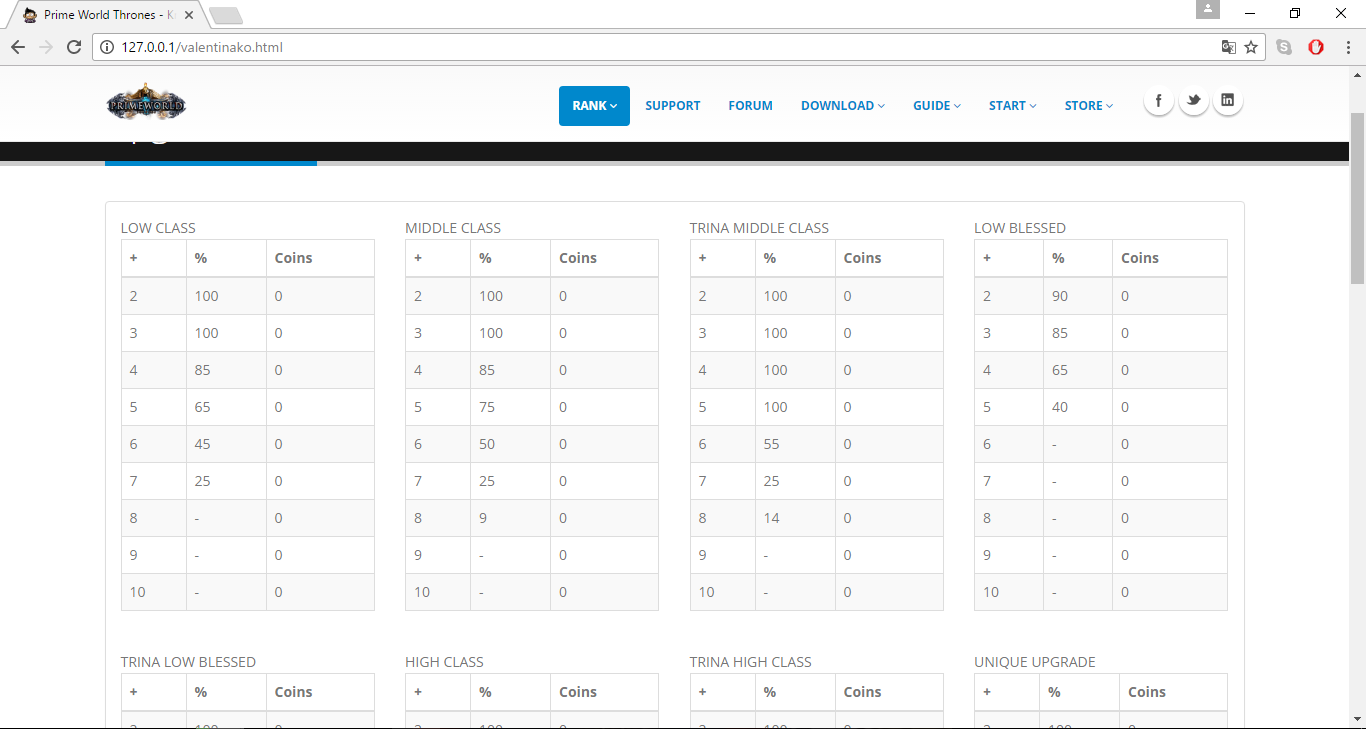Click the LOW BLESSED table heading
The width and height of the screenshot is (1366, 729).
[x=1020, y=228]
